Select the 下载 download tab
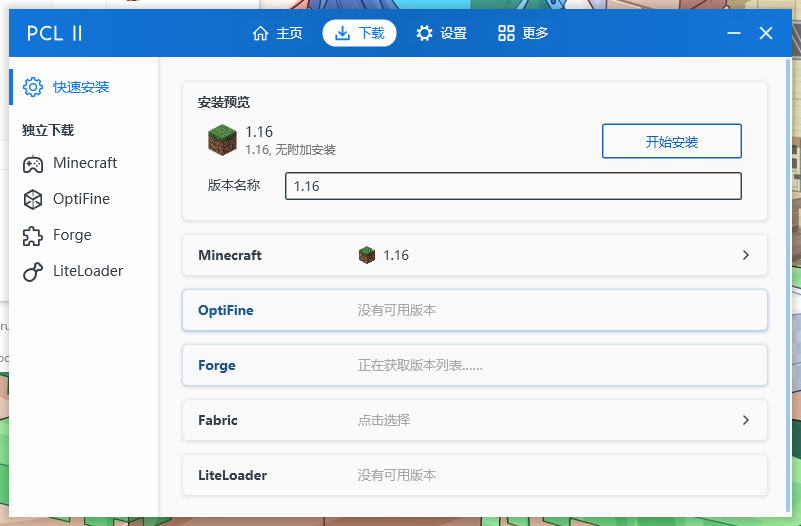 pyautogui.click(x=359, y=33)
